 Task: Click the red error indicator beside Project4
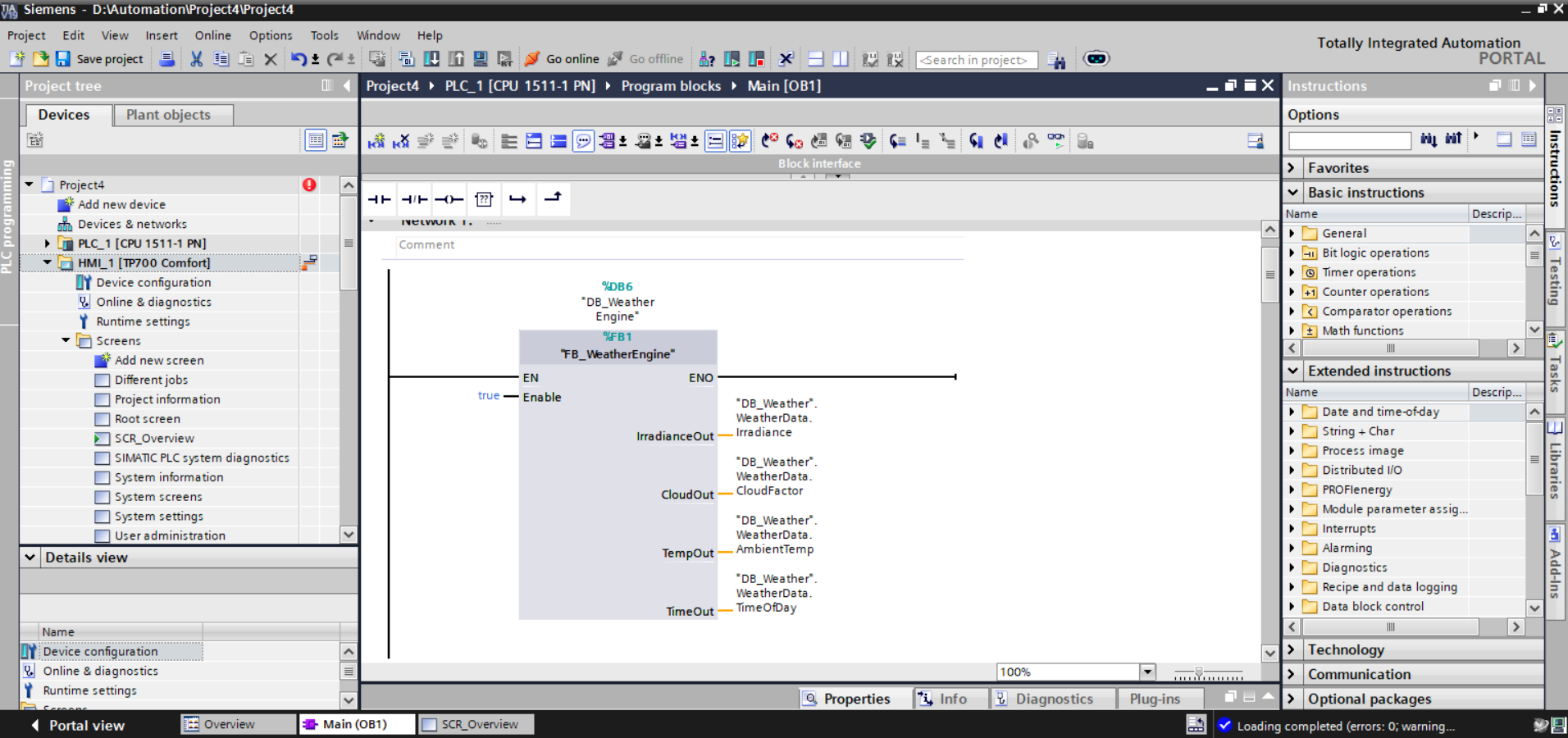pyautogui.click(x=309, y=184)
